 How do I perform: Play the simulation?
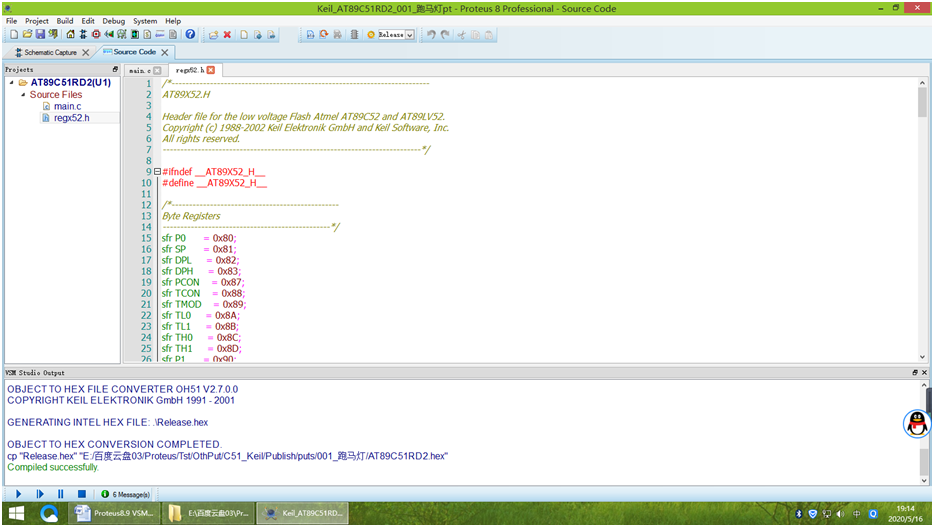pos(18,494)
